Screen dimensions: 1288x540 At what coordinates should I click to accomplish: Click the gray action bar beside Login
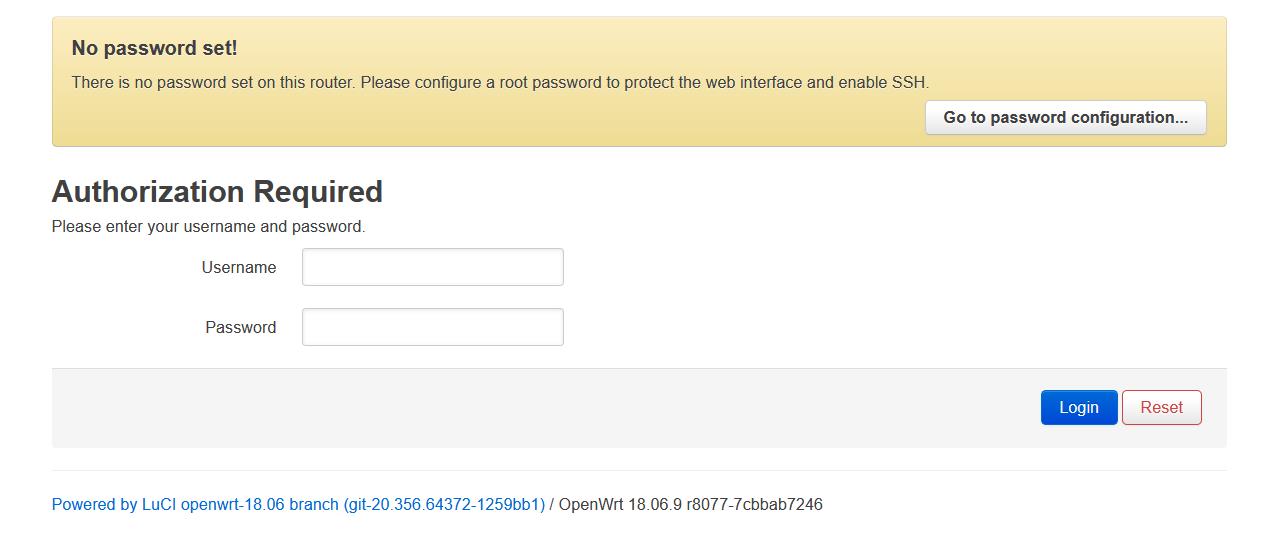(x=540, y=408)
